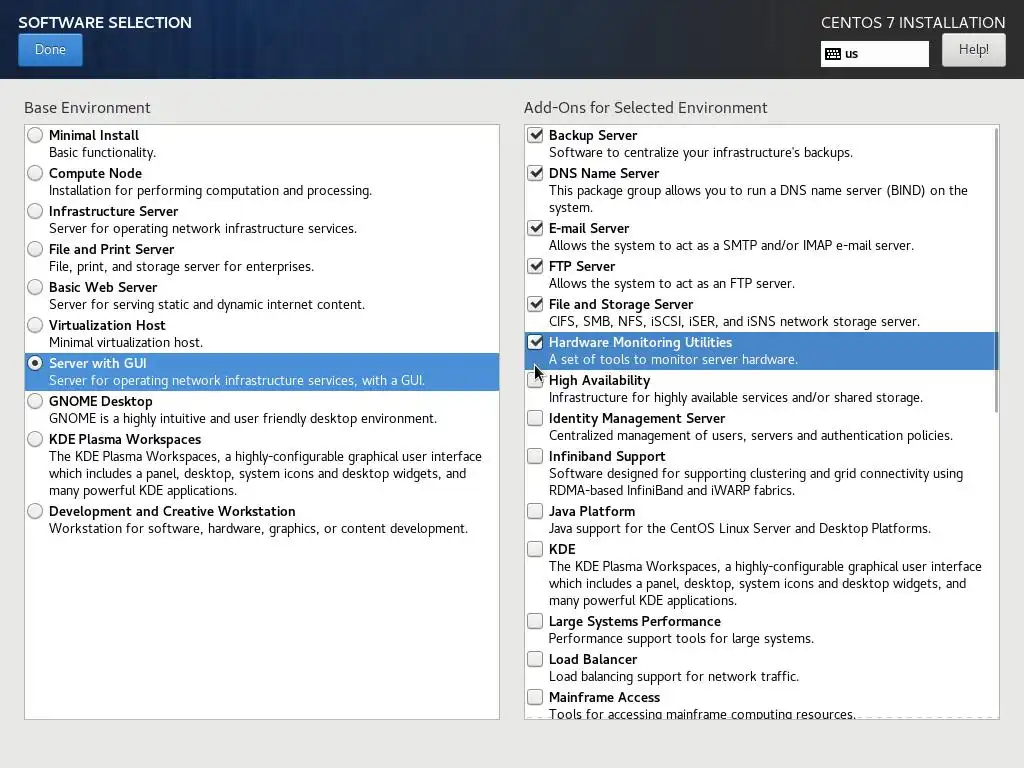Click the 'Minimal Install' label text
Viewport: 1024px width, 768px height.
click(x=94, y=135)
